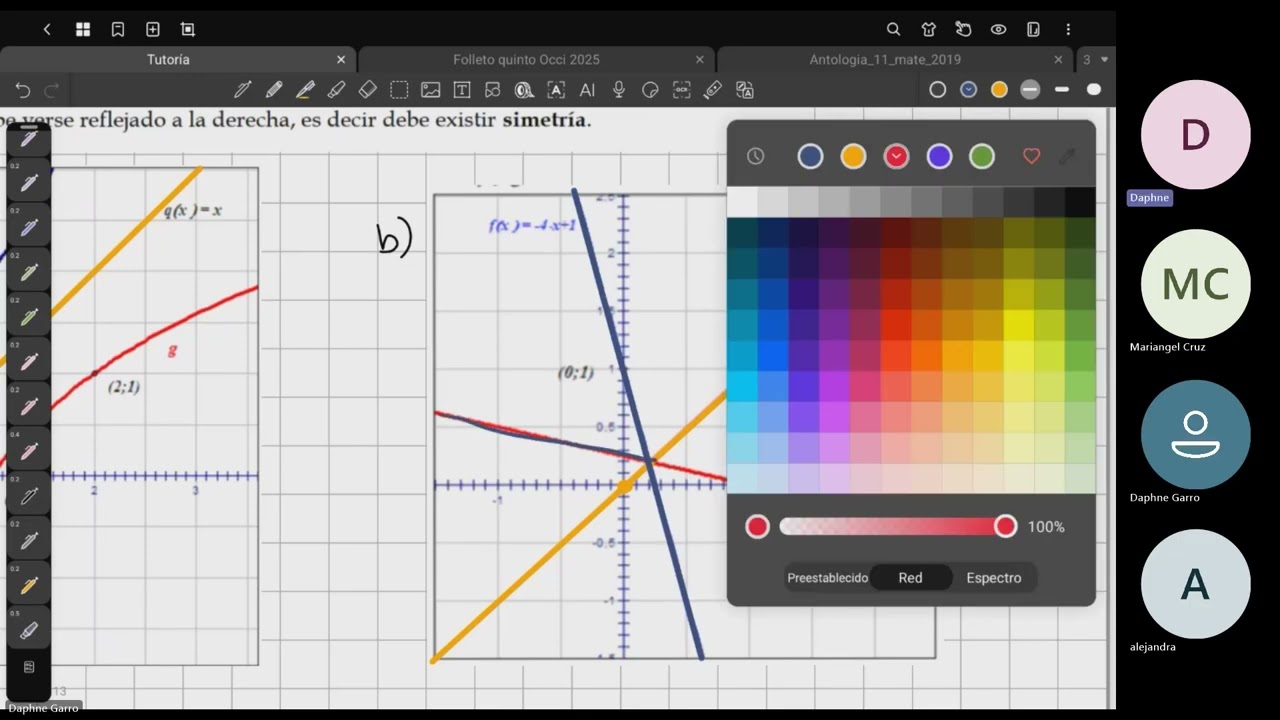Screen dimensions: 1280x720
Task: Close the Tutoría tab
Action: [x=341, y=60]
